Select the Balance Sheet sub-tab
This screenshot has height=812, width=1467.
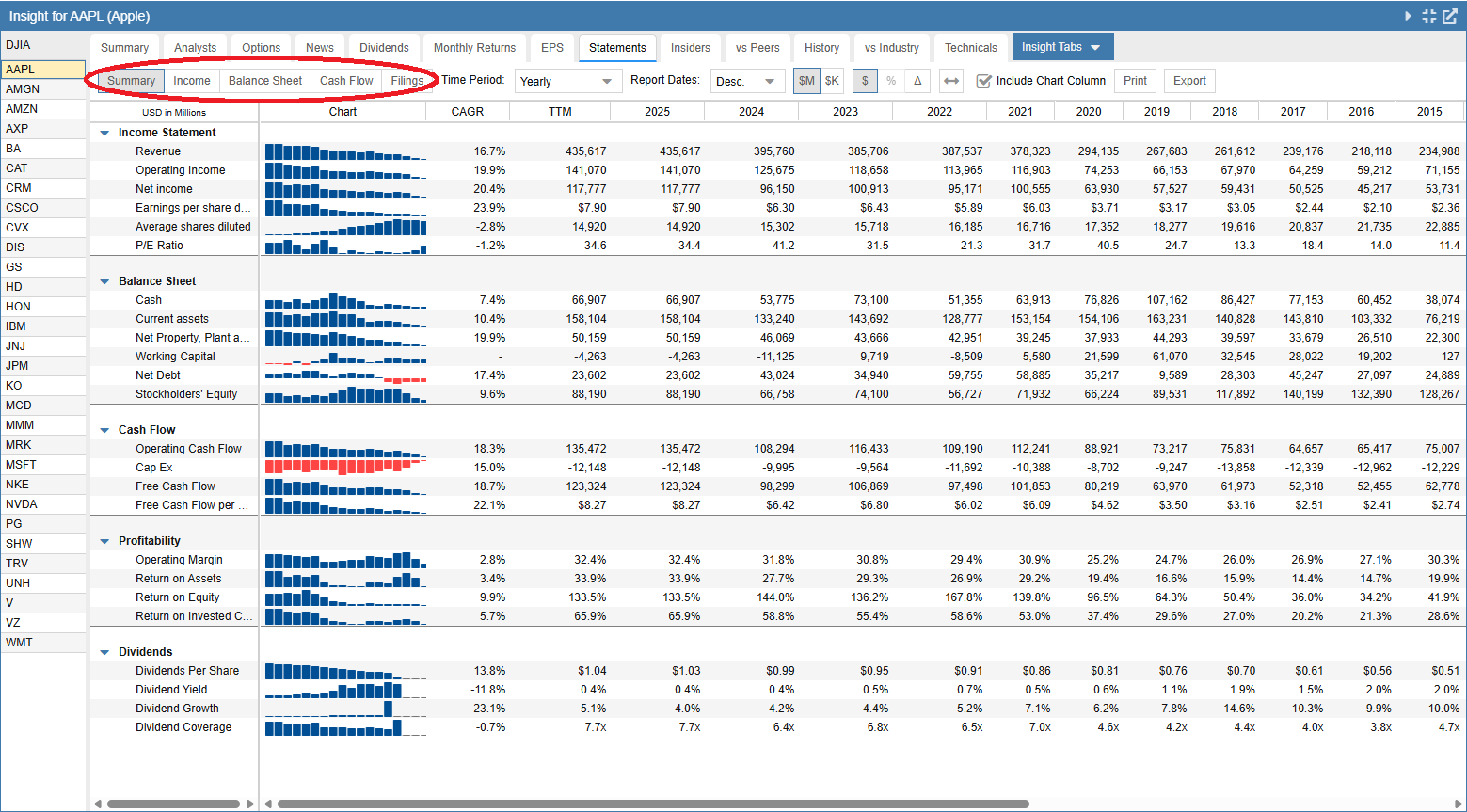pos(265,81)
